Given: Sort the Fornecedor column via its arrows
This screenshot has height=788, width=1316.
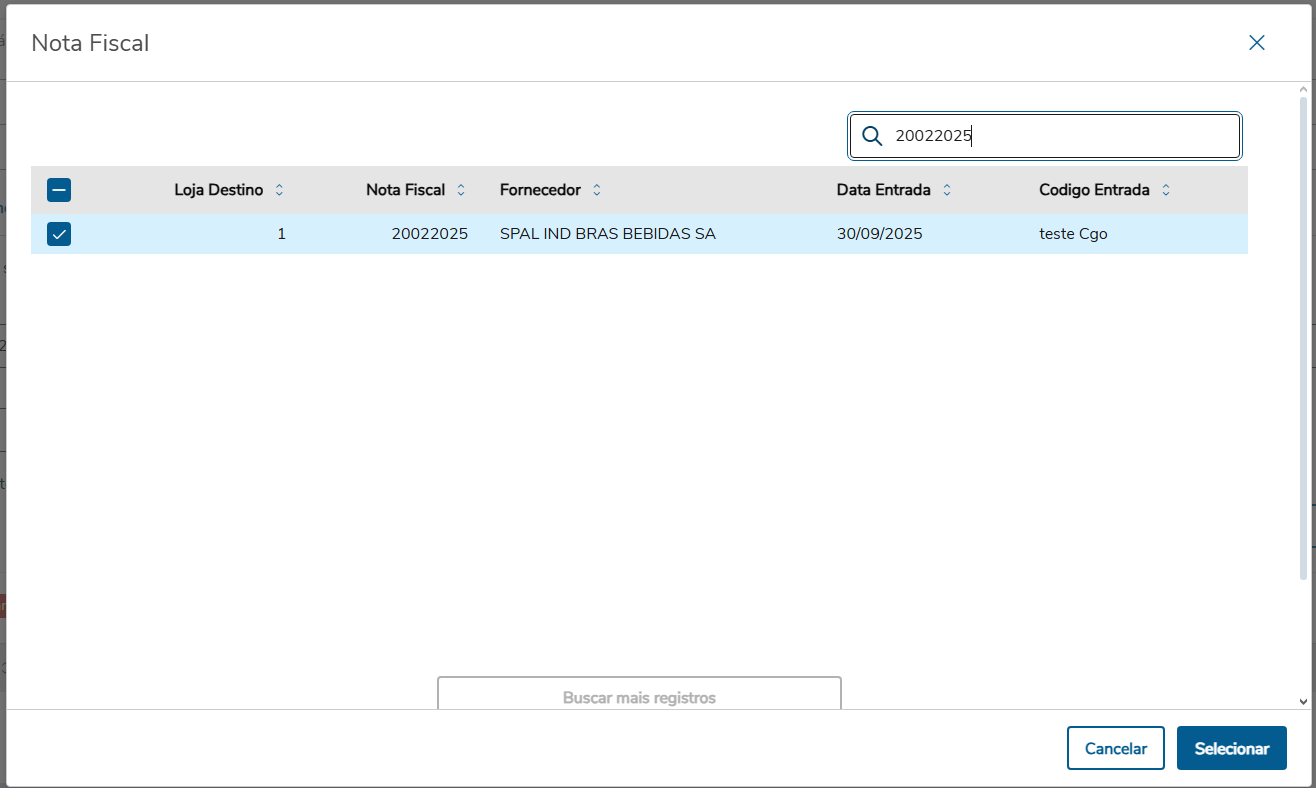Looking at the screenshot, I should point(597,190).
